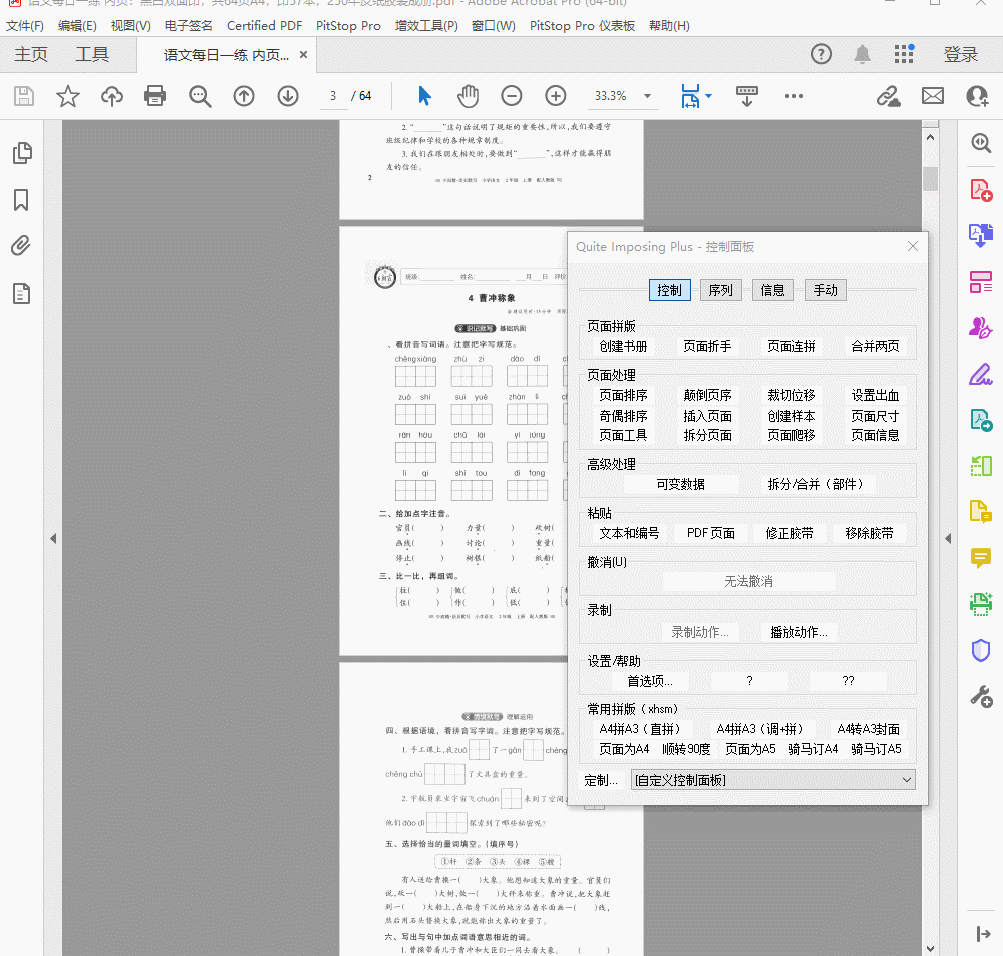Click the share with others person icon
Image resolution: width=1003 pixels, height=956 pixels.
(977, 96)
